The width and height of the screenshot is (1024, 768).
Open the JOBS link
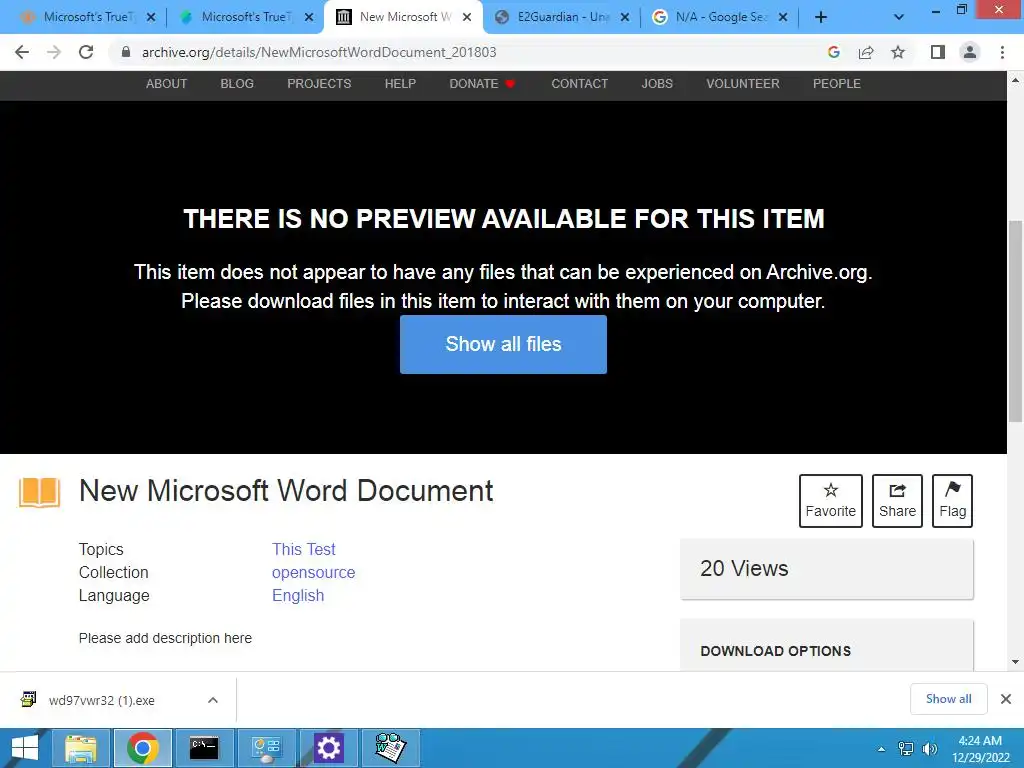coord(657,84)
